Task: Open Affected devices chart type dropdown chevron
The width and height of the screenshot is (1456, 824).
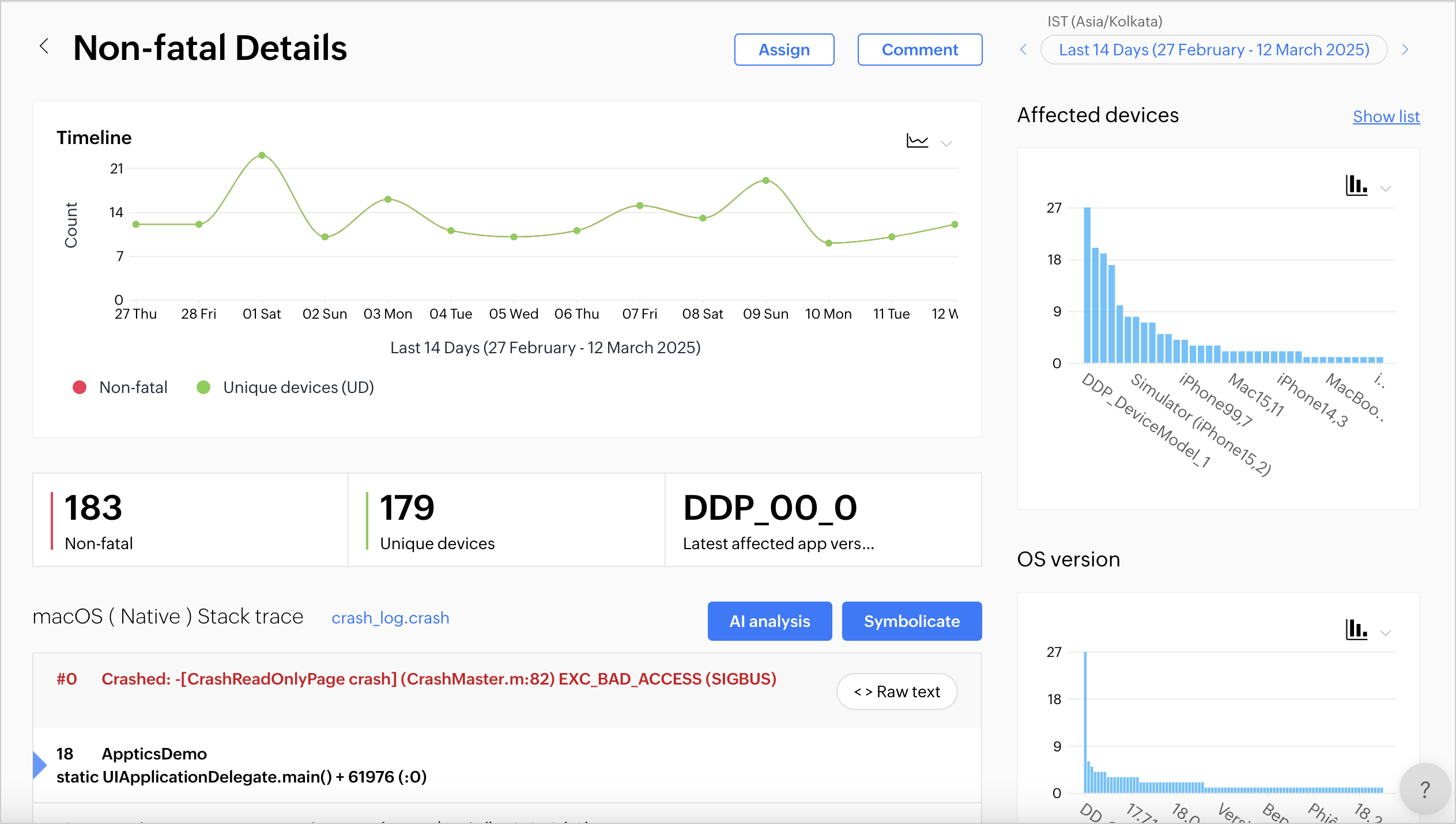Action: coord(1386,188)
